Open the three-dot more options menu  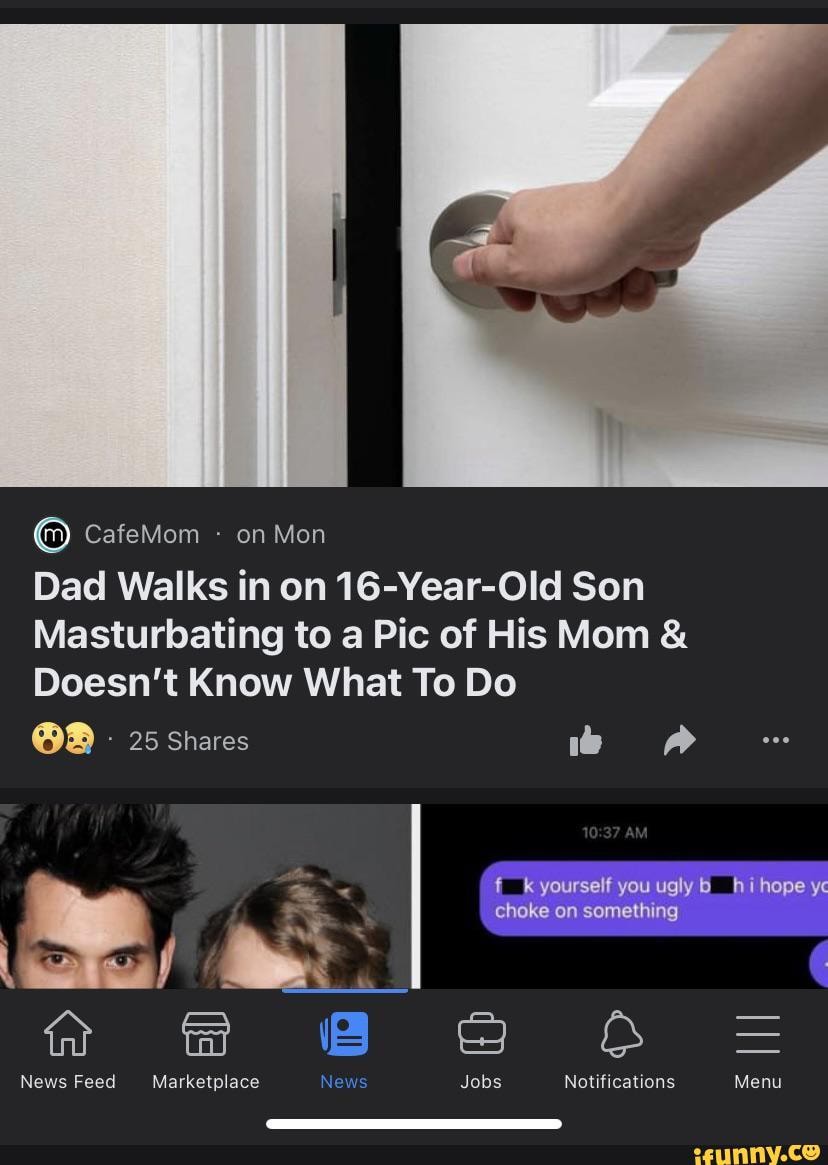pyautogui.click(x=775, y=740)
